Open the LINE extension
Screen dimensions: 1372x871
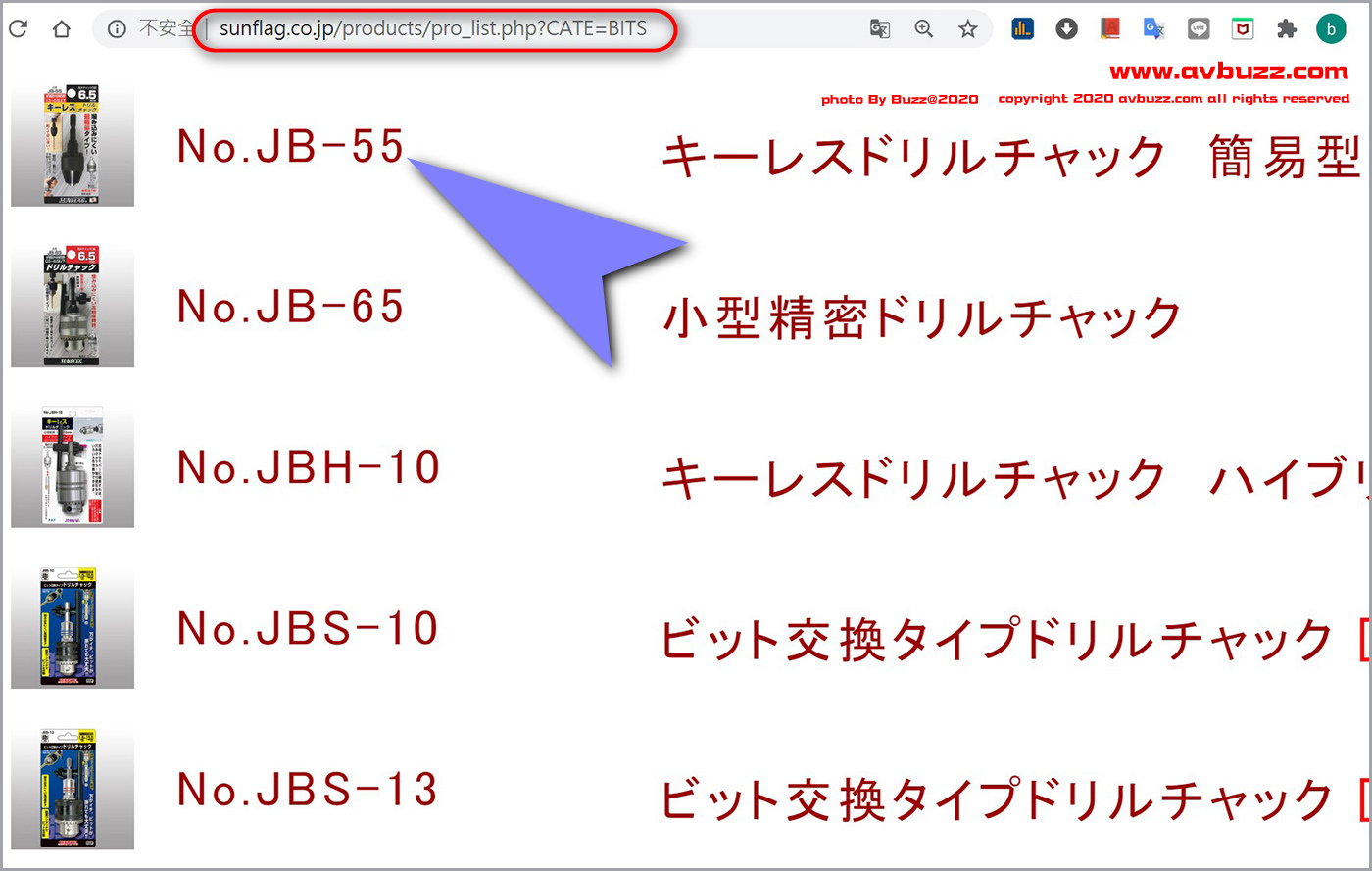pos(1199,29)
